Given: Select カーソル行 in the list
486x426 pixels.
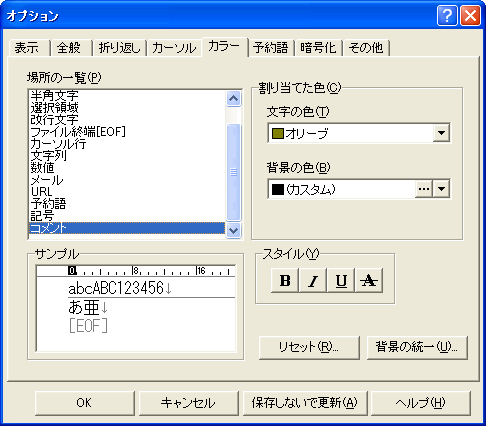Looking at the screenshot, I should (x=127, y=144).
